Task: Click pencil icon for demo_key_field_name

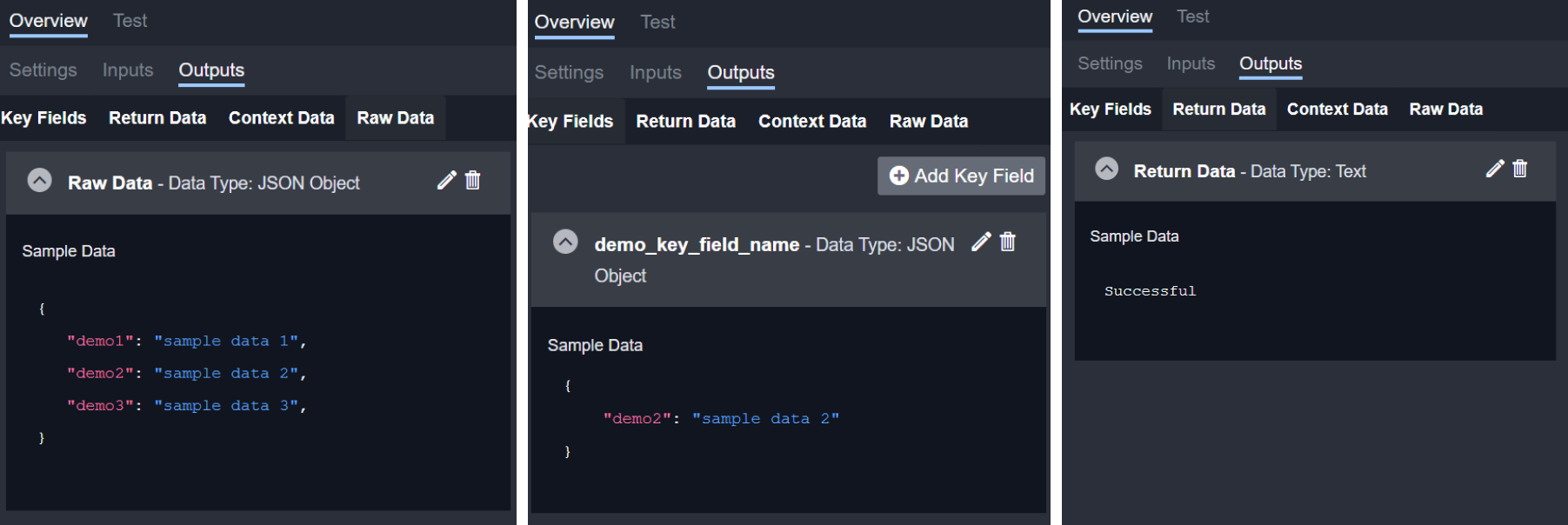Action: coord(981,243)
